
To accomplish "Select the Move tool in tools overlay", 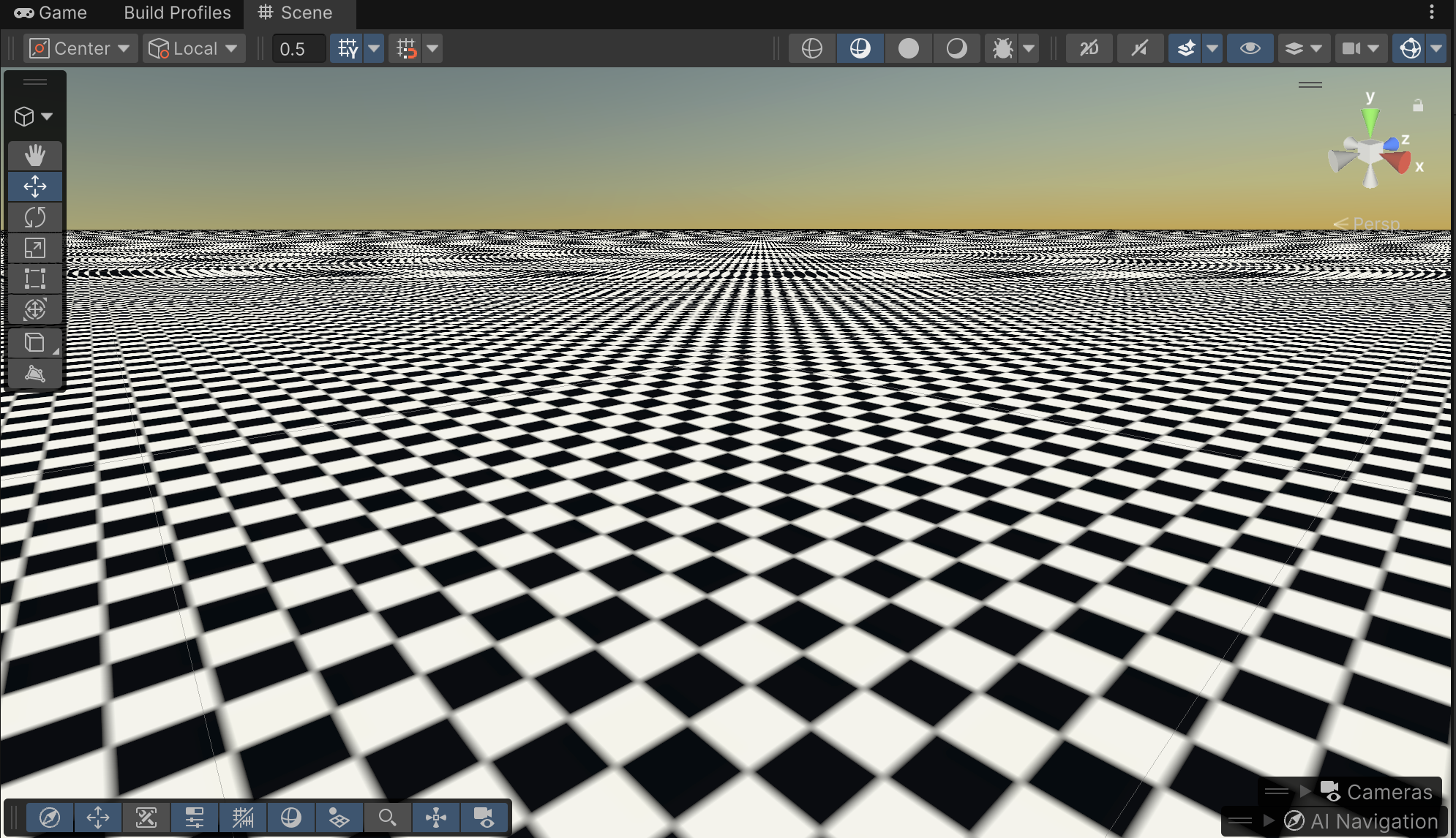I will (34, 186).
